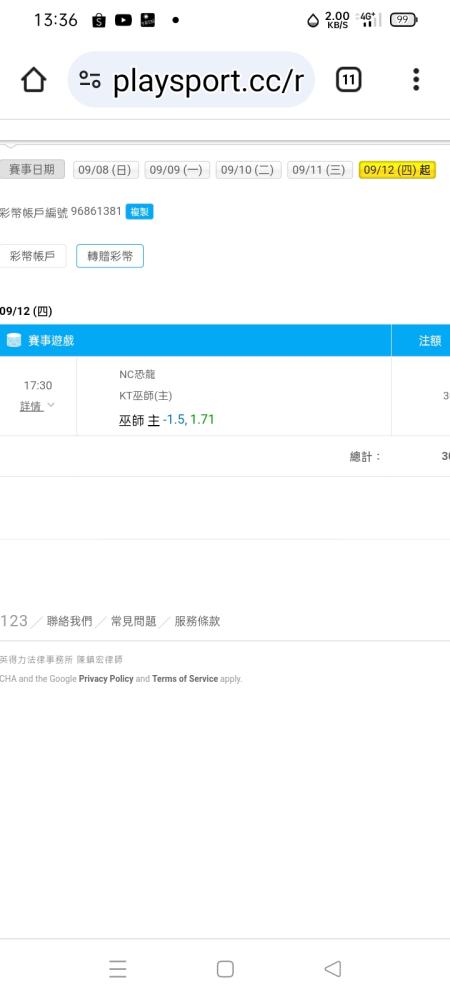Click the 總計 total label

(x=365, y=456)
